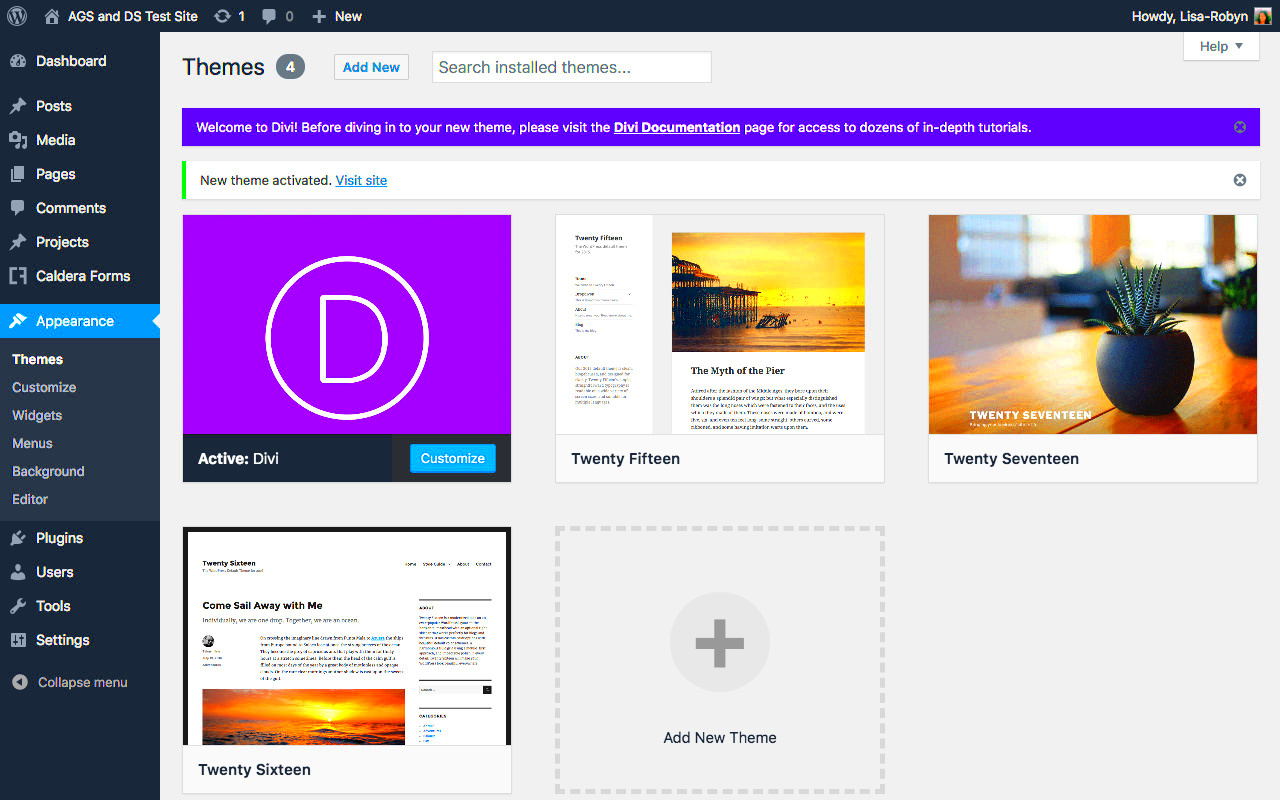1280x800 pixels.
Task: Click the Add New button
Action: [x=371, y=67]
